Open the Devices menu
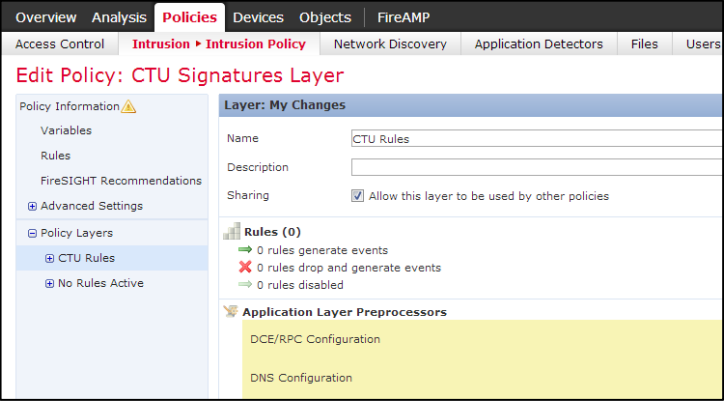 tap(258, 18)
